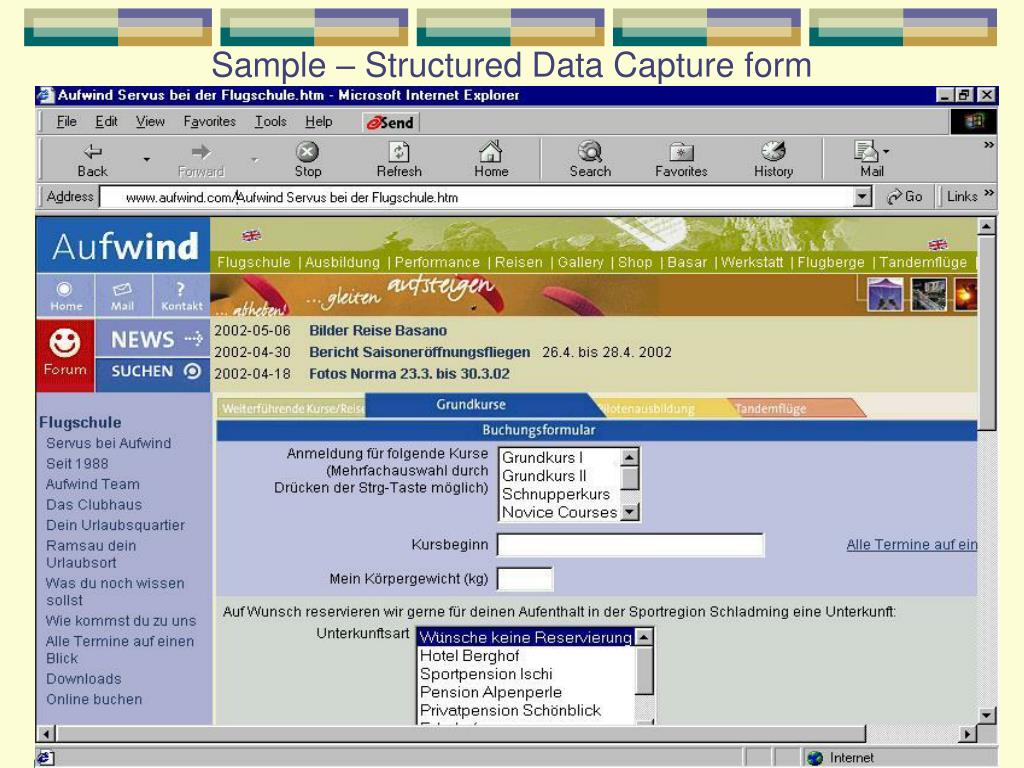The height and width of the screenshot is (768, 1024).
Task: Open the History toolbar icon
Action: (773, 152)
